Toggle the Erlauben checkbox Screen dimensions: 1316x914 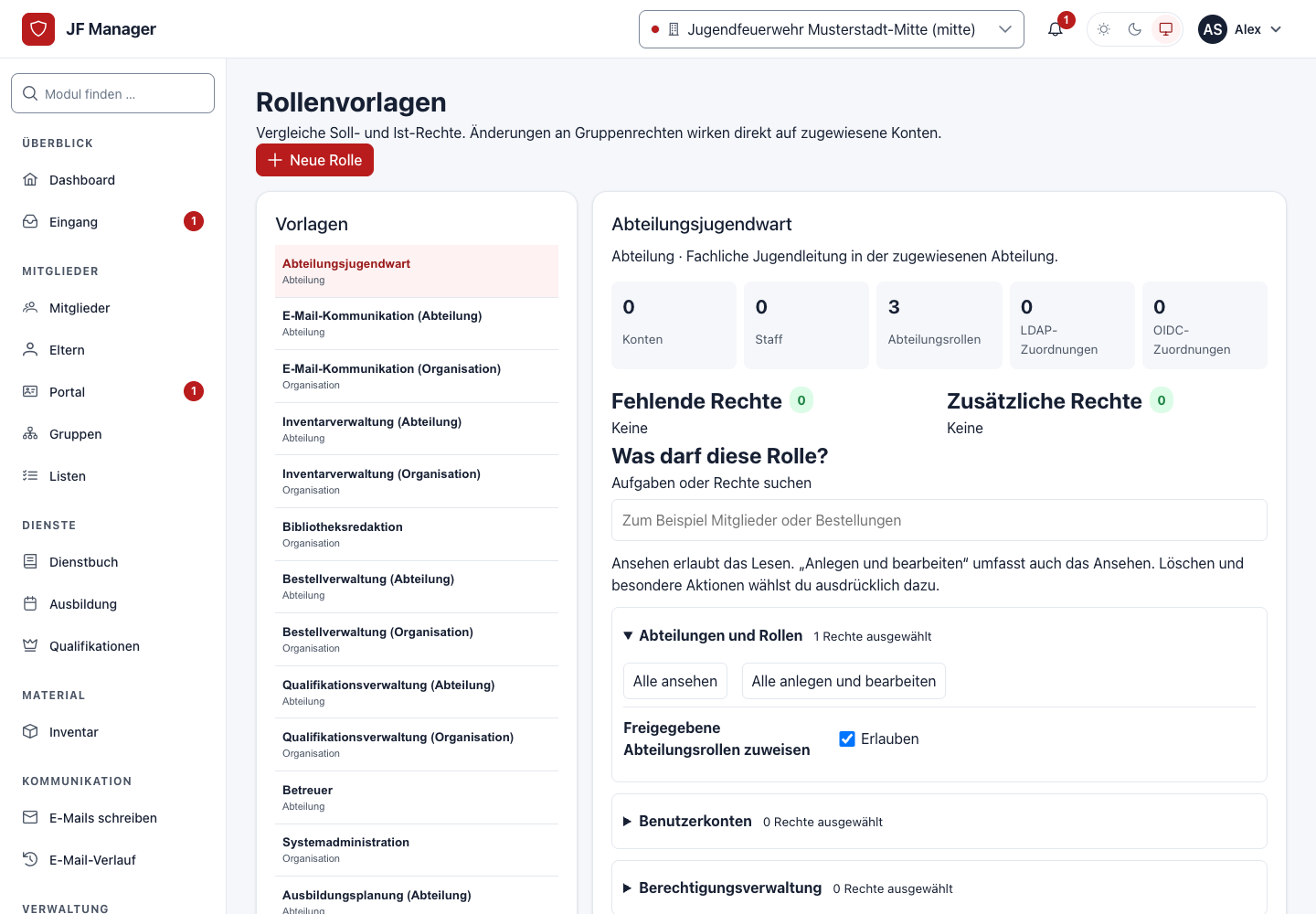(847, 739)
